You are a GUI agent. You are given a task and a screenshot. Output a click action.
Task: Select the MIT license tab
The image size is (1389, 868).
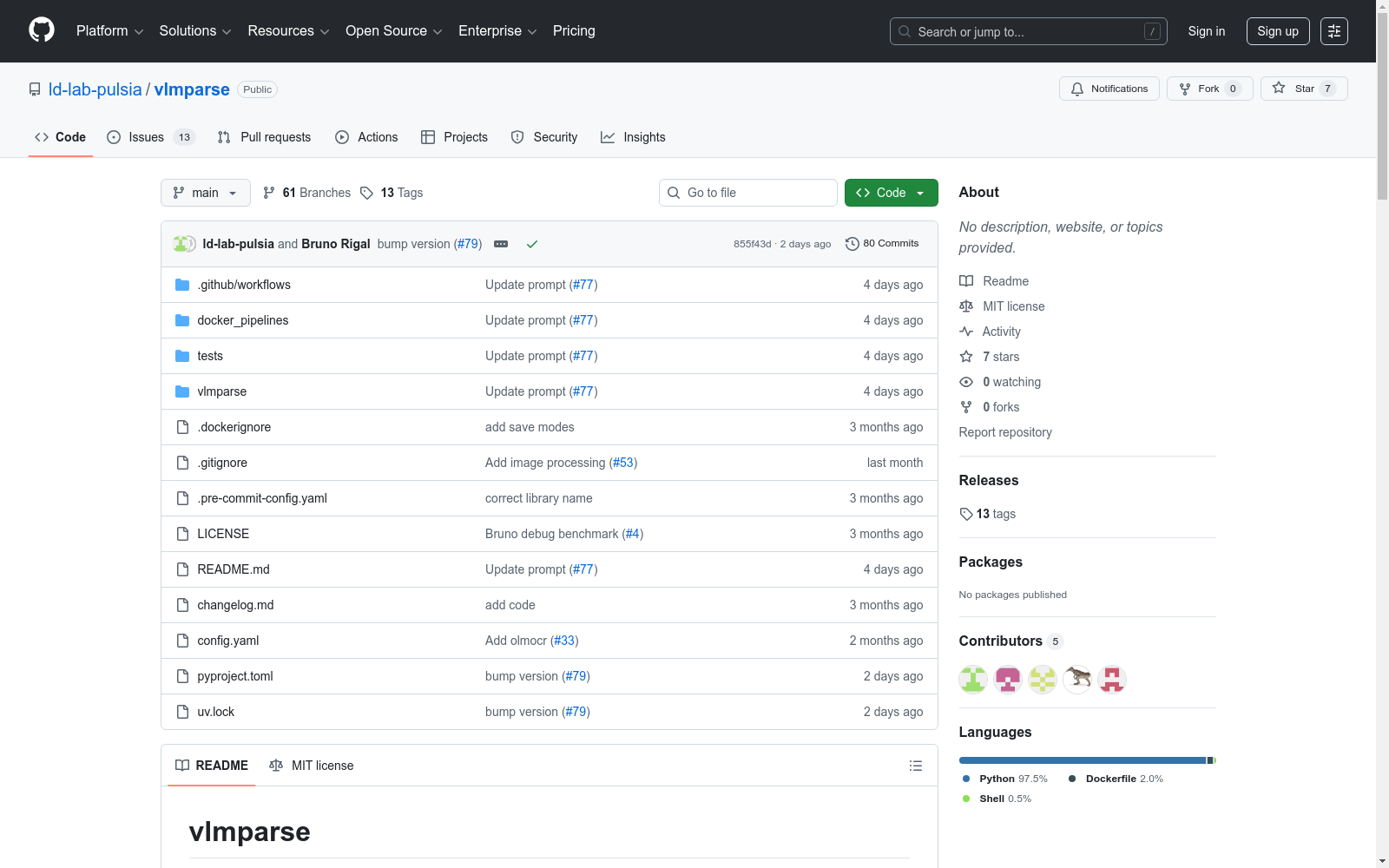(312, 766)
